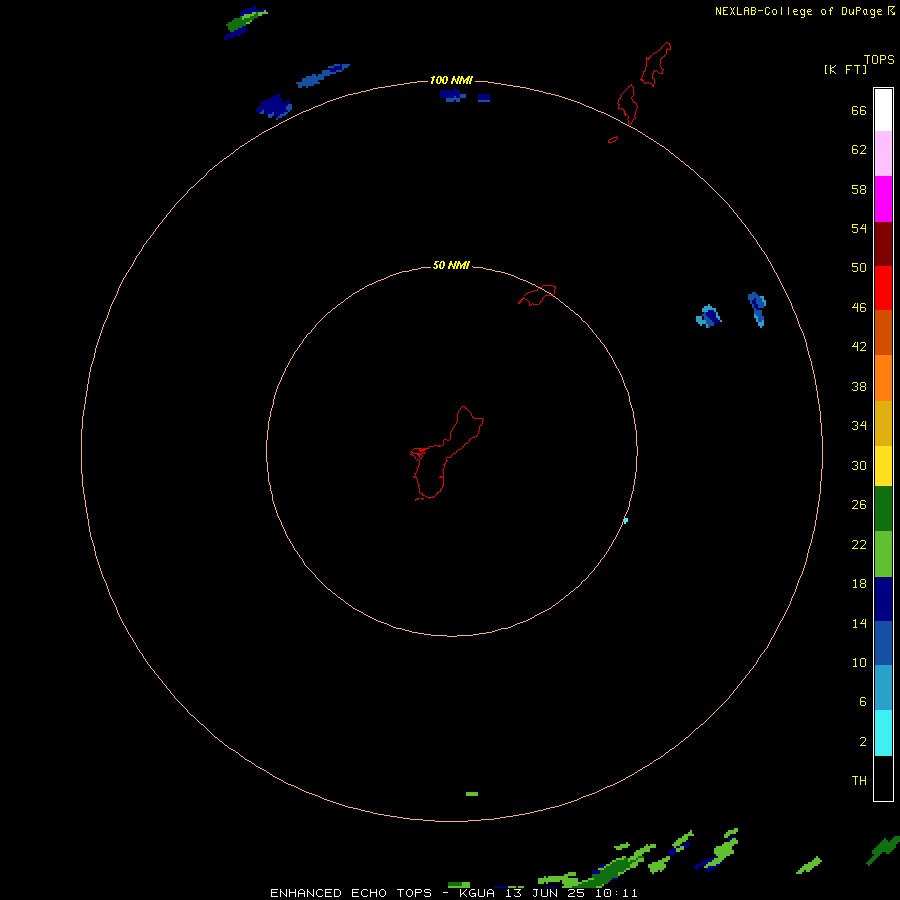Click the legend value 10

point(859,662)
